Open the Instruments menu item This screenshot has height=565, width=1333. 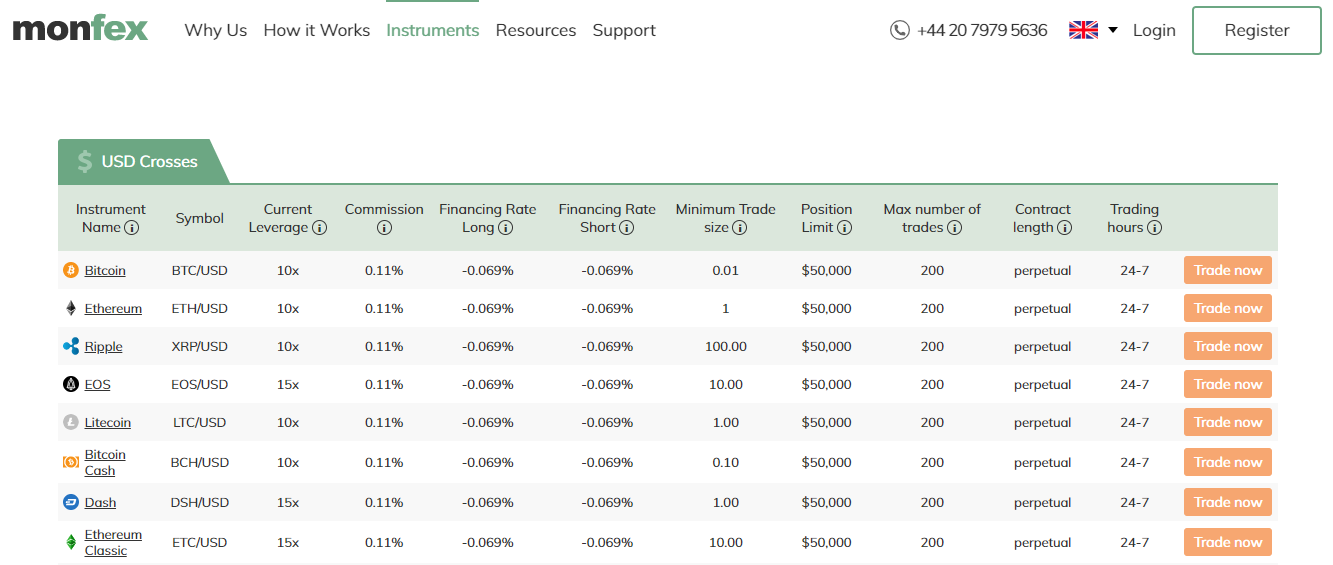(433, 30)
